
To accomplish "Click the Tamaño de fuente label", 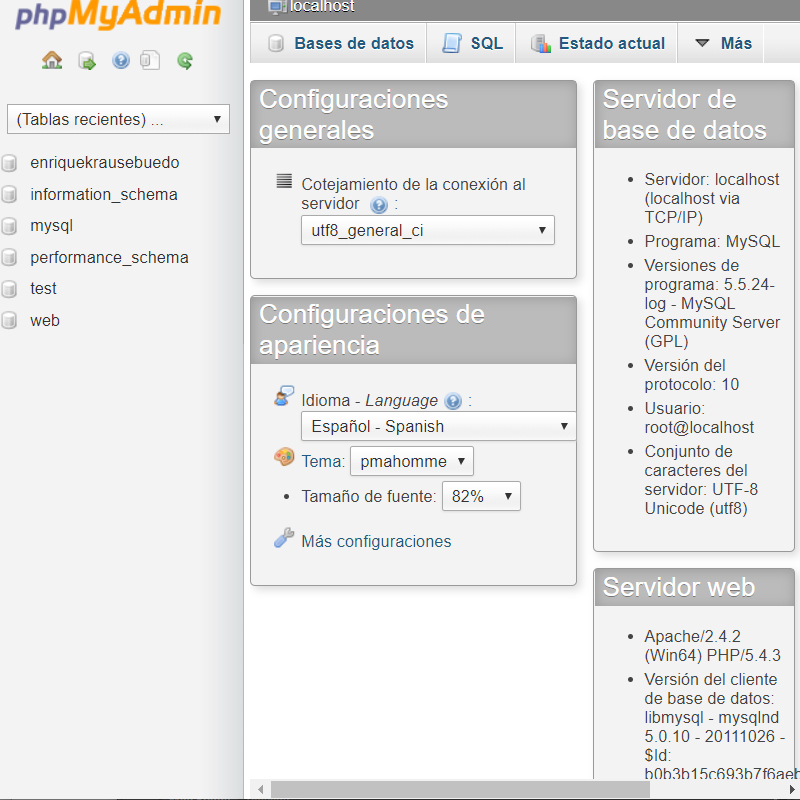I will click(x=369, y=496).
